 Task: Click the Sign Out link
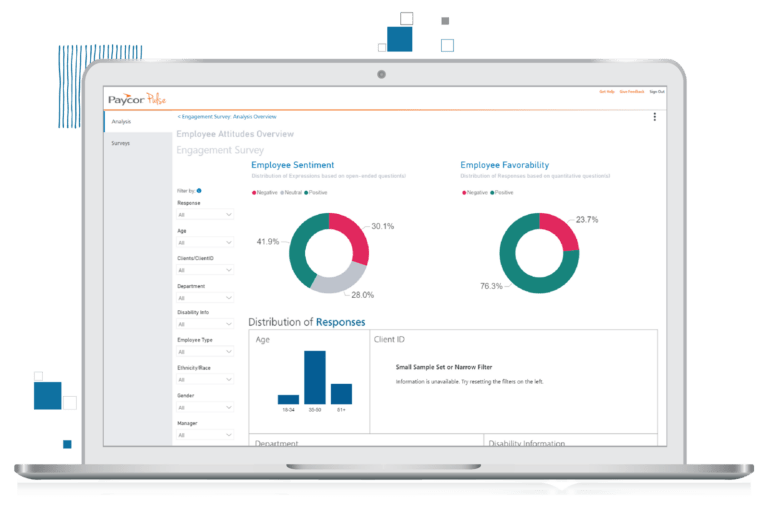pos(656,91)
